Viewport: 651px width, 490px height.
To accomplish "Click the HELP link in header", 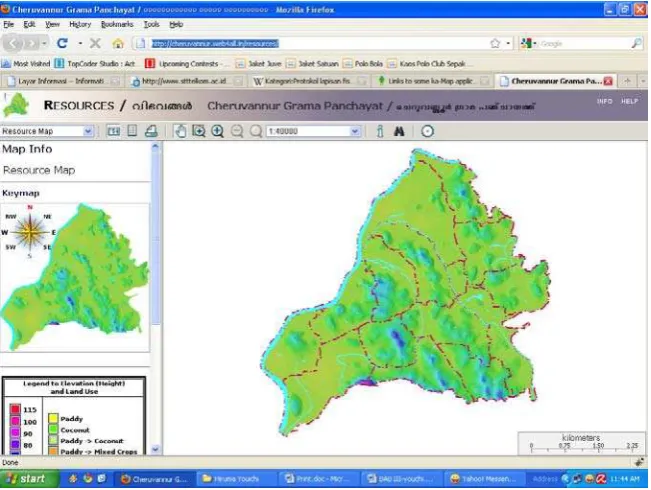I will 629,101.
